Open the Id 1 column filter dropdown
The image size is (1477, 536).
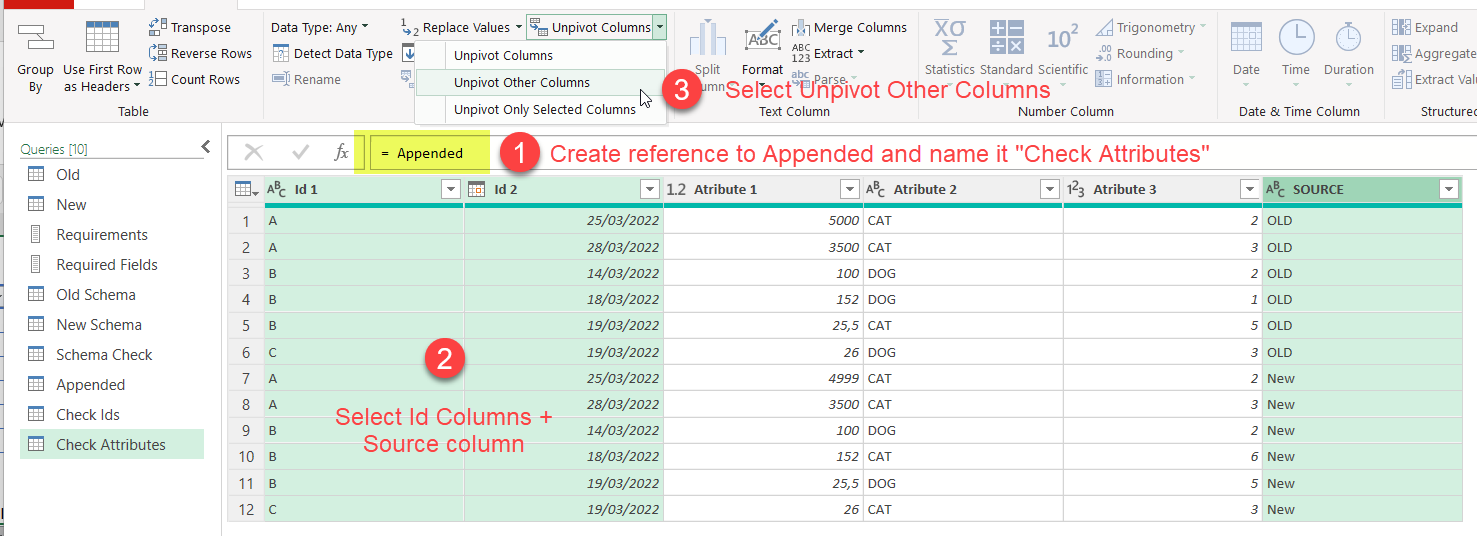(450, 189)
